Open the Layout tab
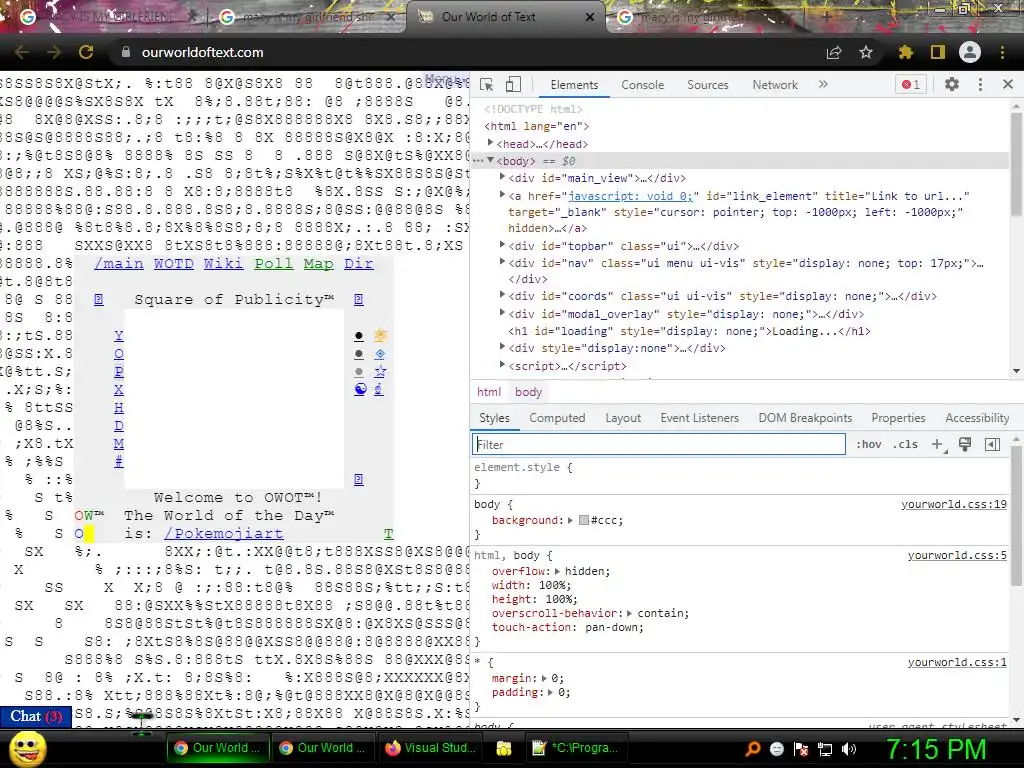Viewport: 1024px width, 768px height. tap(623, 418)
